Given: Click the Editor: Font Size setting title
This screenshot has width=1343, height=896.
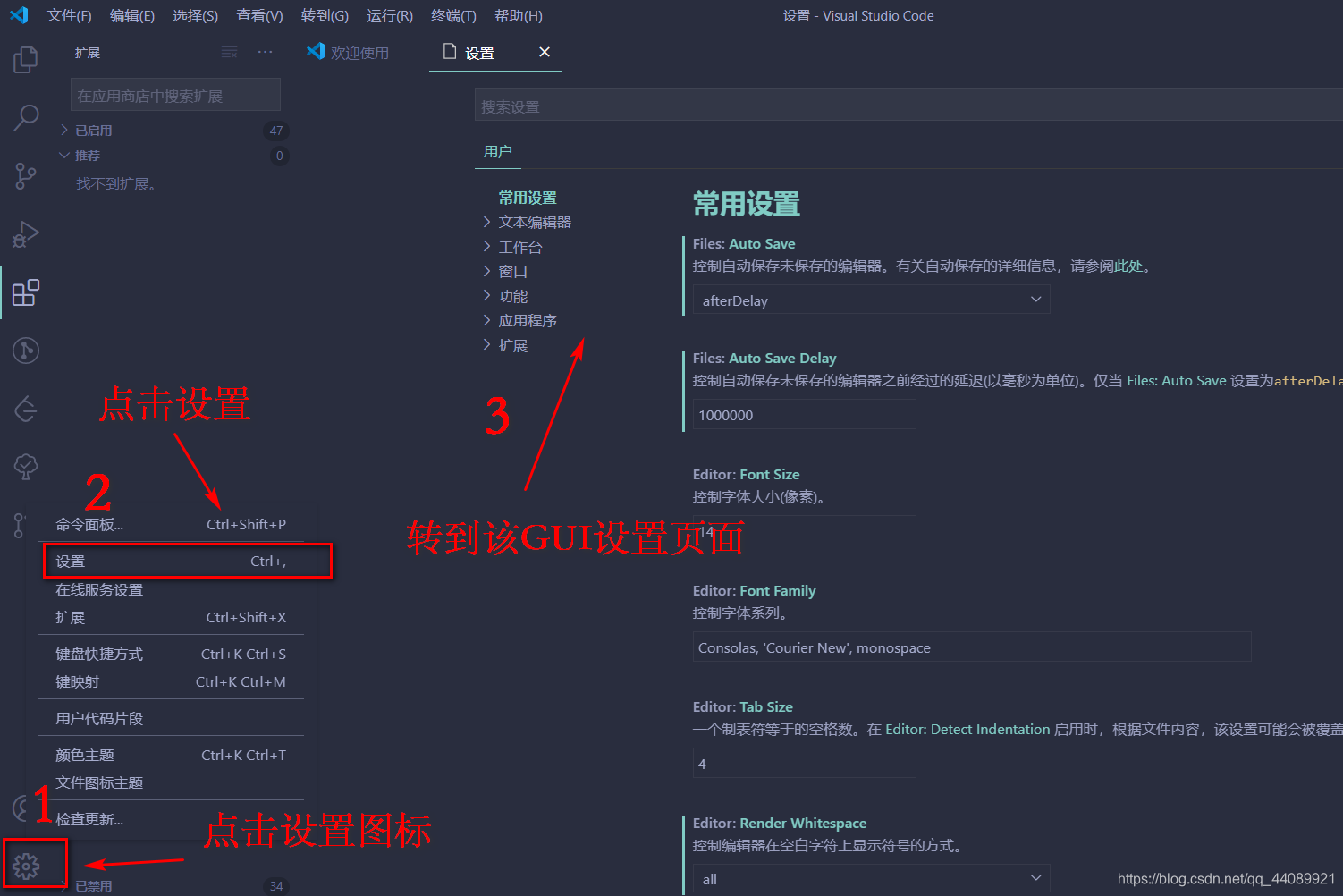Looking at the screenshot, I should pos(747,474).
